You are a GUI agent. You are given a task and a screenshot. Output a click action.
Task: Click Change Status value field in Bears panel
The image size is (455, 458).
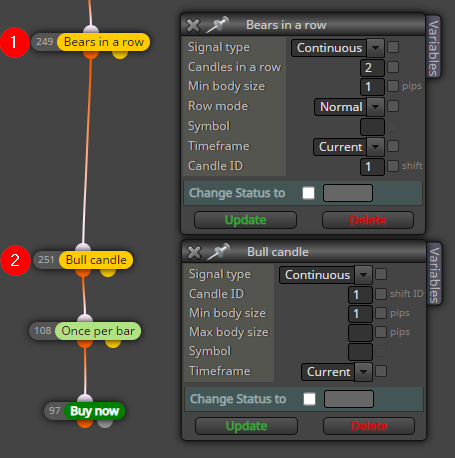point(348,193)
